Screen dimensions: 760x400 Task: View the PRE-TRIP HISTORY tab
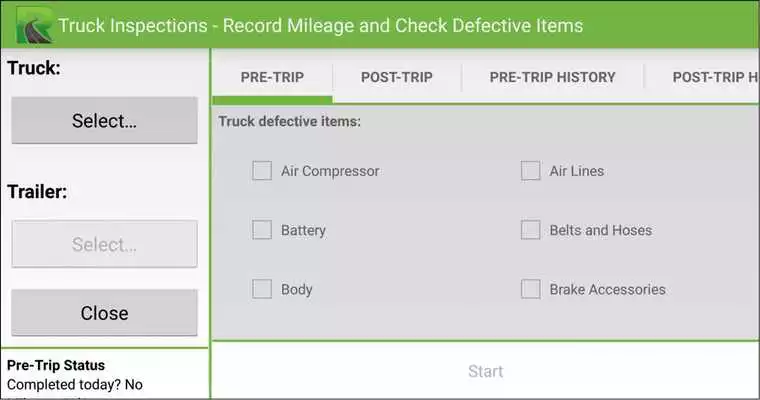(553, 77)
